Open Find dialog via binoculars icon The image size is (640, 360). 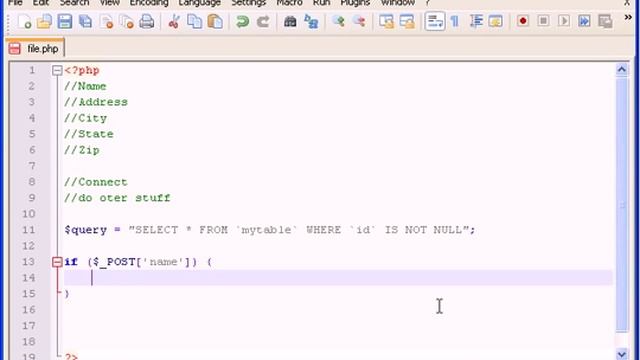(290, 21)
